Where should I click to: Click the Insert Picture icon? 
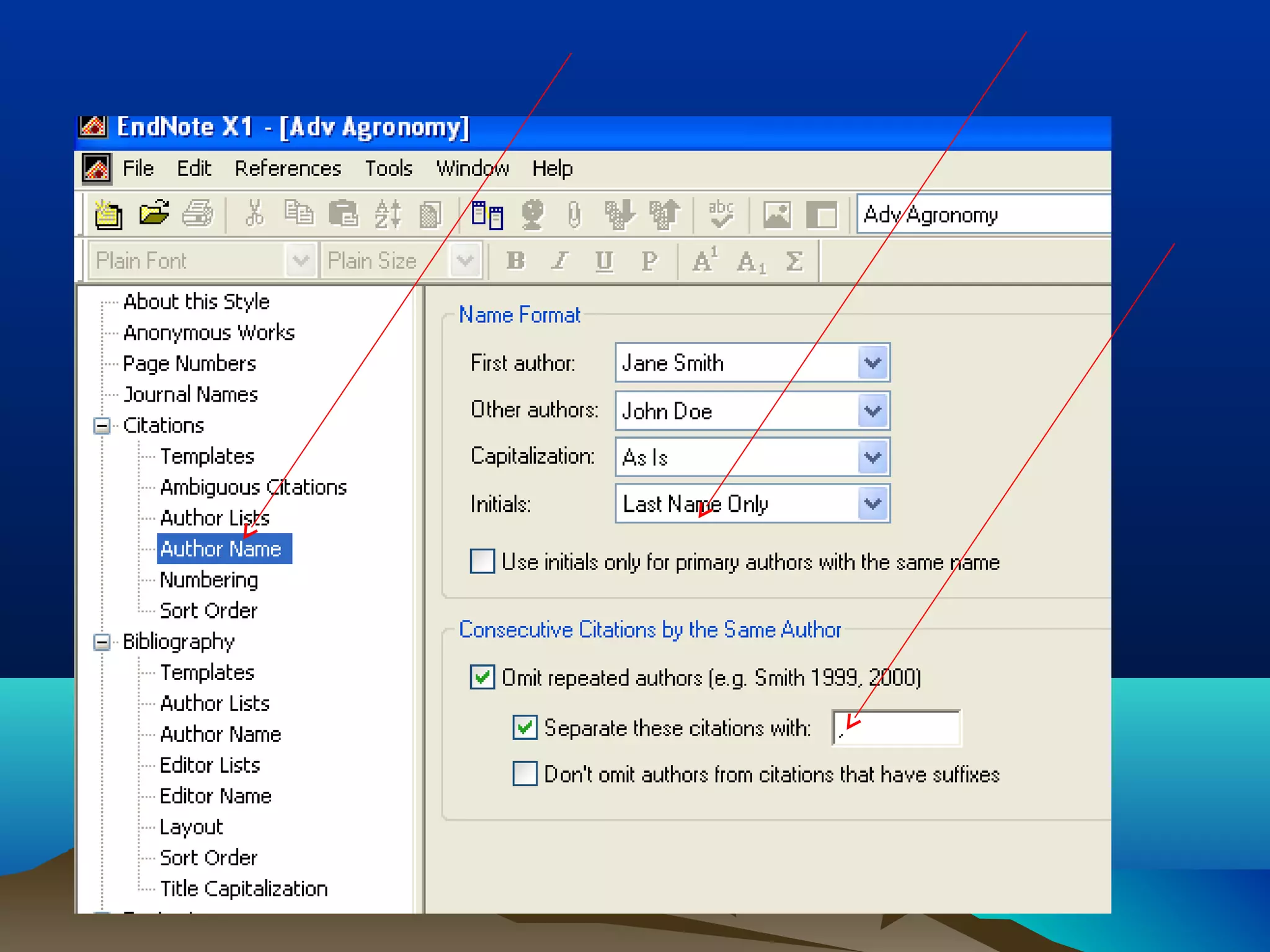(776, 214)
